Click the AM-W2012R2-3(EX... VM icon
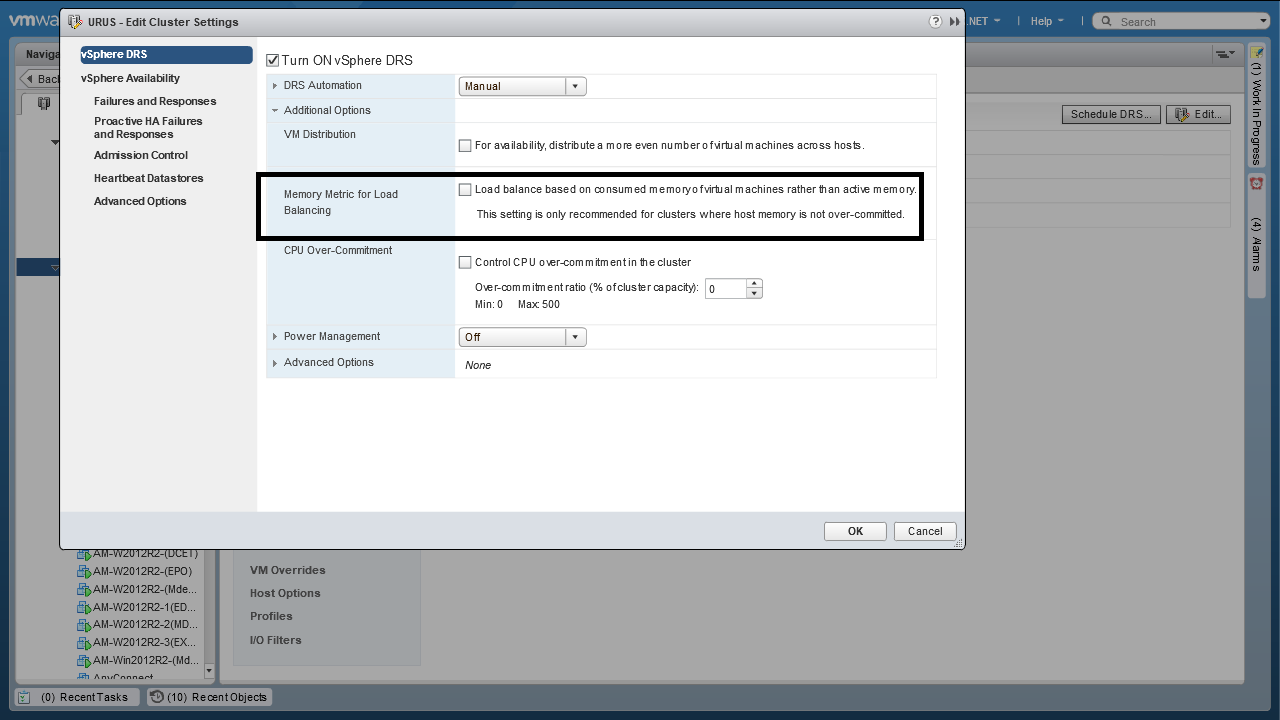This screenshot has height=720, width=1280. pyautogui.click(x=84, y=643)
